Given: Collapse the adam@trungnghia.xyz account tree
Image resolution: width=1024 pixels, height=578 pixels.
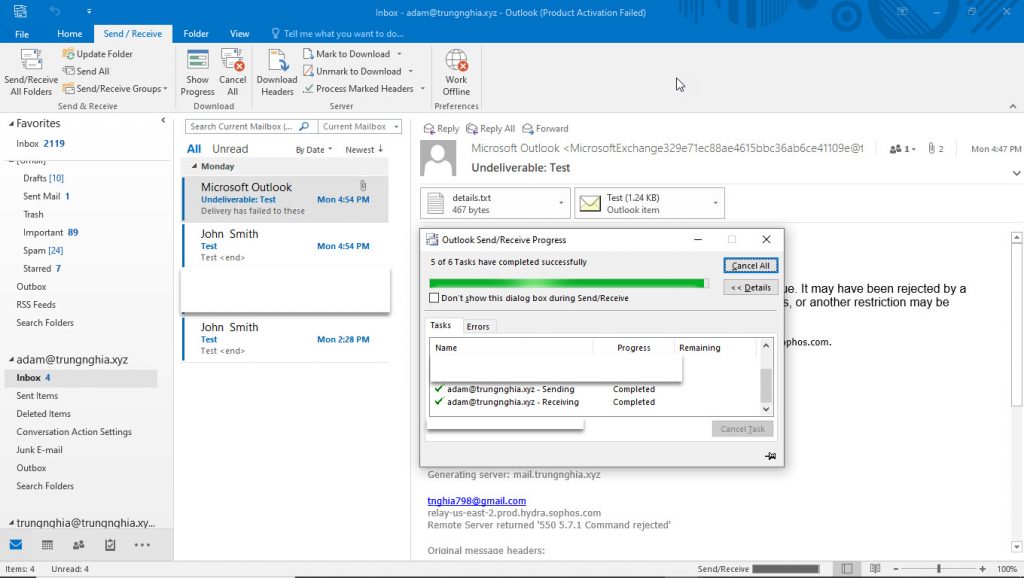Looking at the screenshot, I should coord(11,360).
